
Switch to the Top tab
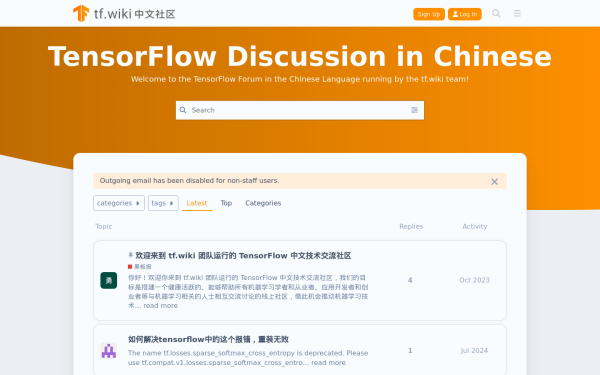point(226,203)
